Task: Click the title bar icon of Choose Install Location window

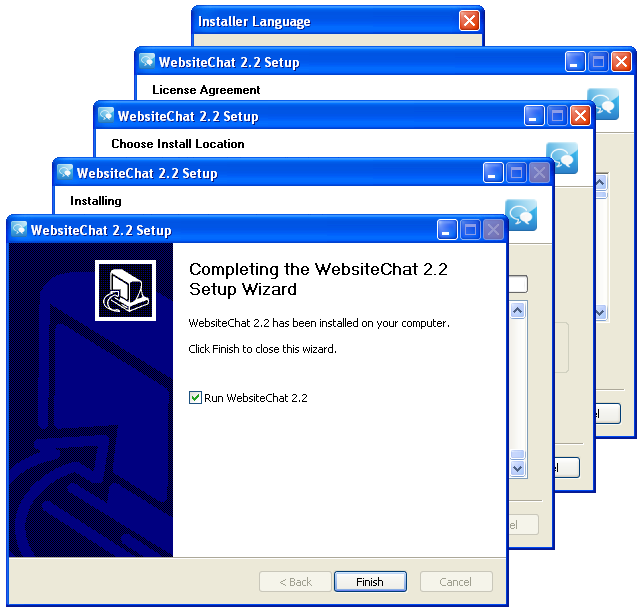Action: (x=106, y=115)
